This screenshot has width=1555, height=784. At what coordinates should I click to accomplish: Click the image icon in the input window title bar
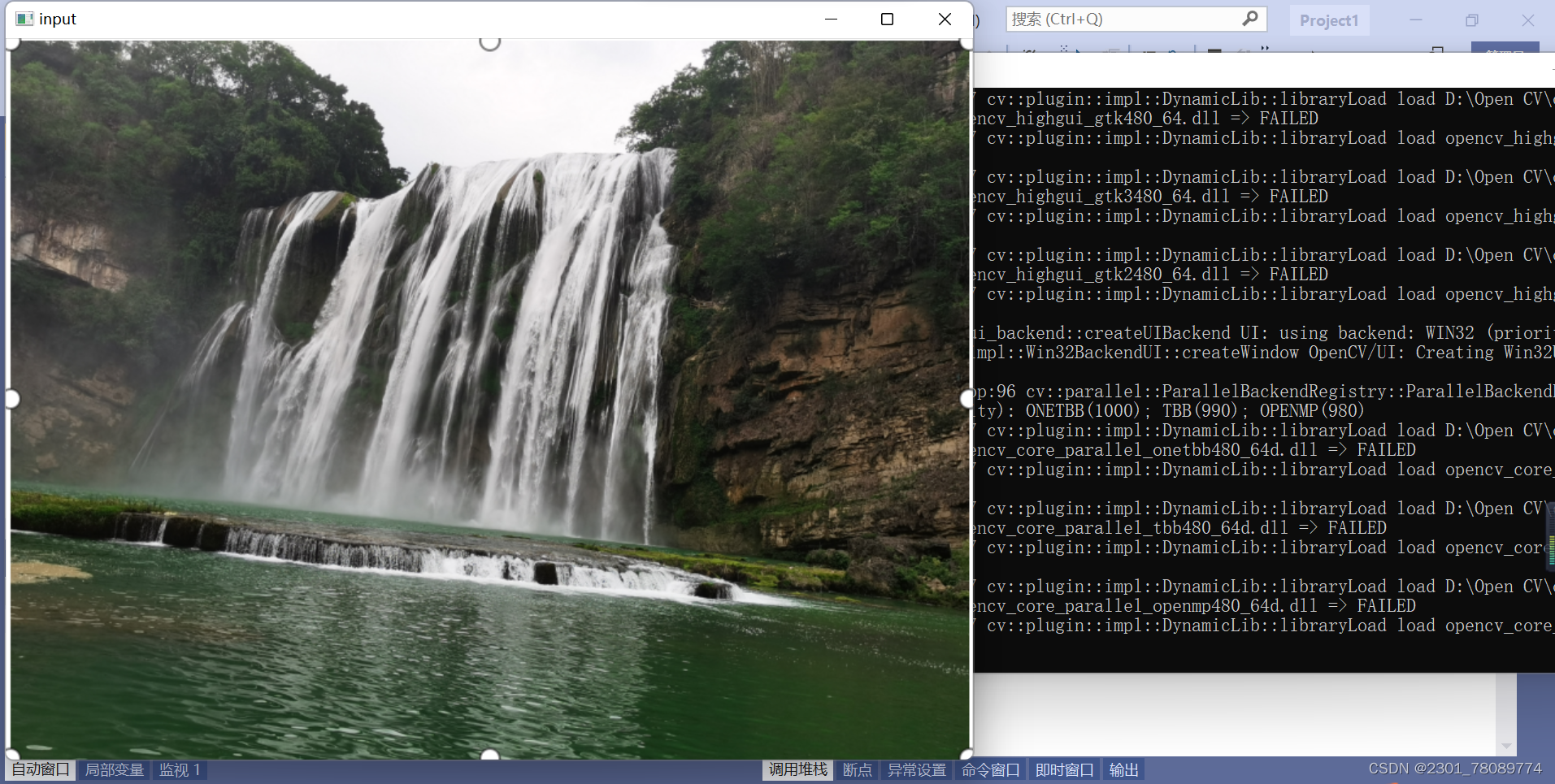24,18
